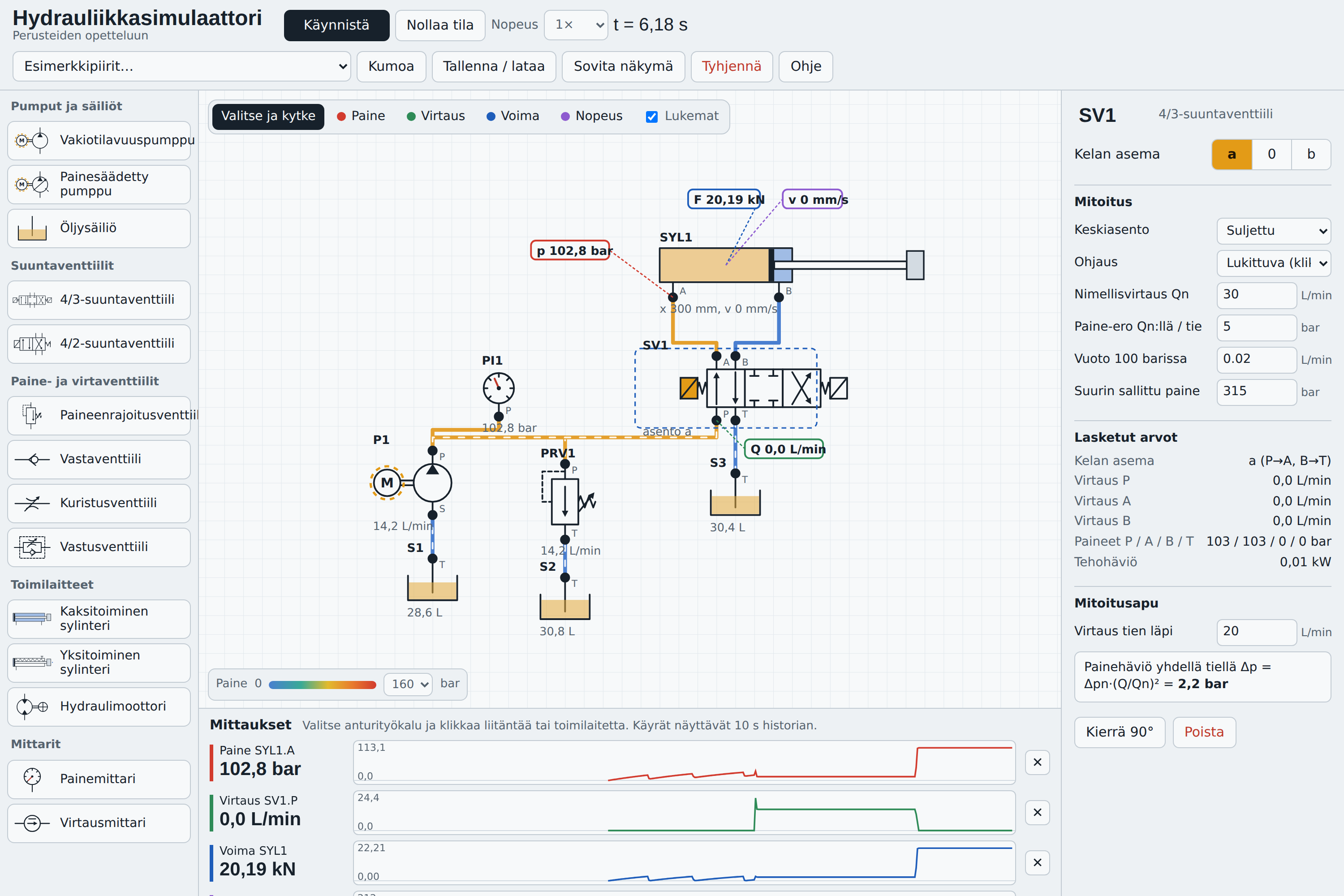
Task: Select the Voima sensor tool
Action: click(x=513, y=116)
